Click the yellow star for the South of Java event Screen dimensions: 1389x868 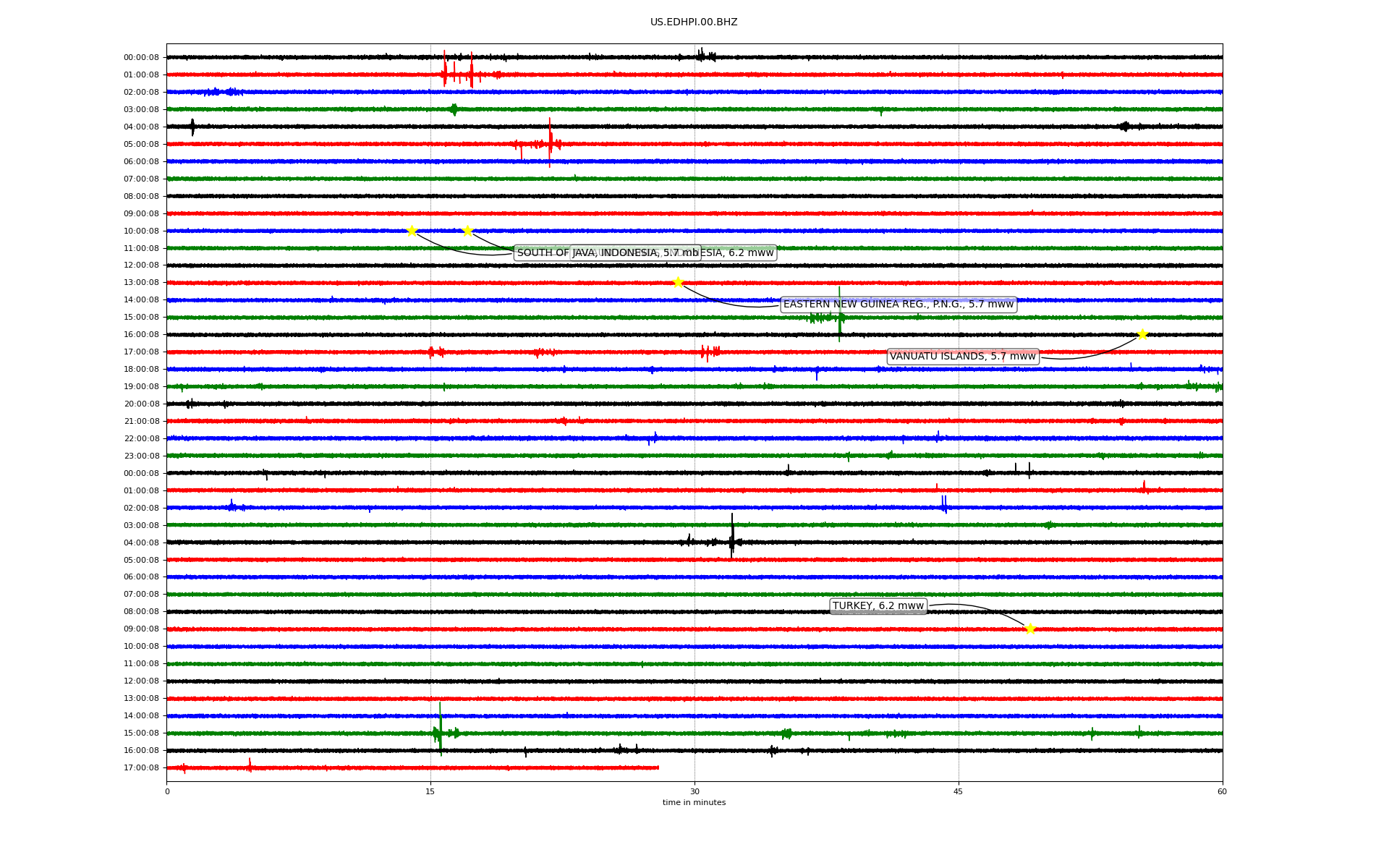pos(412,231)
